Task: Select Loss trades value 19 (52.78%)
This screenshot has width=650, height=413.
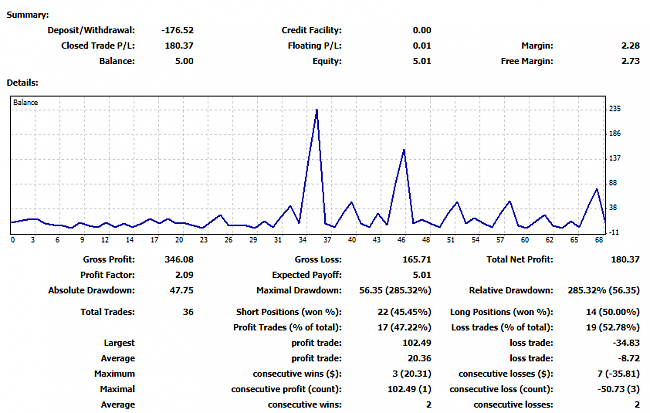Action: coord(613,327)
